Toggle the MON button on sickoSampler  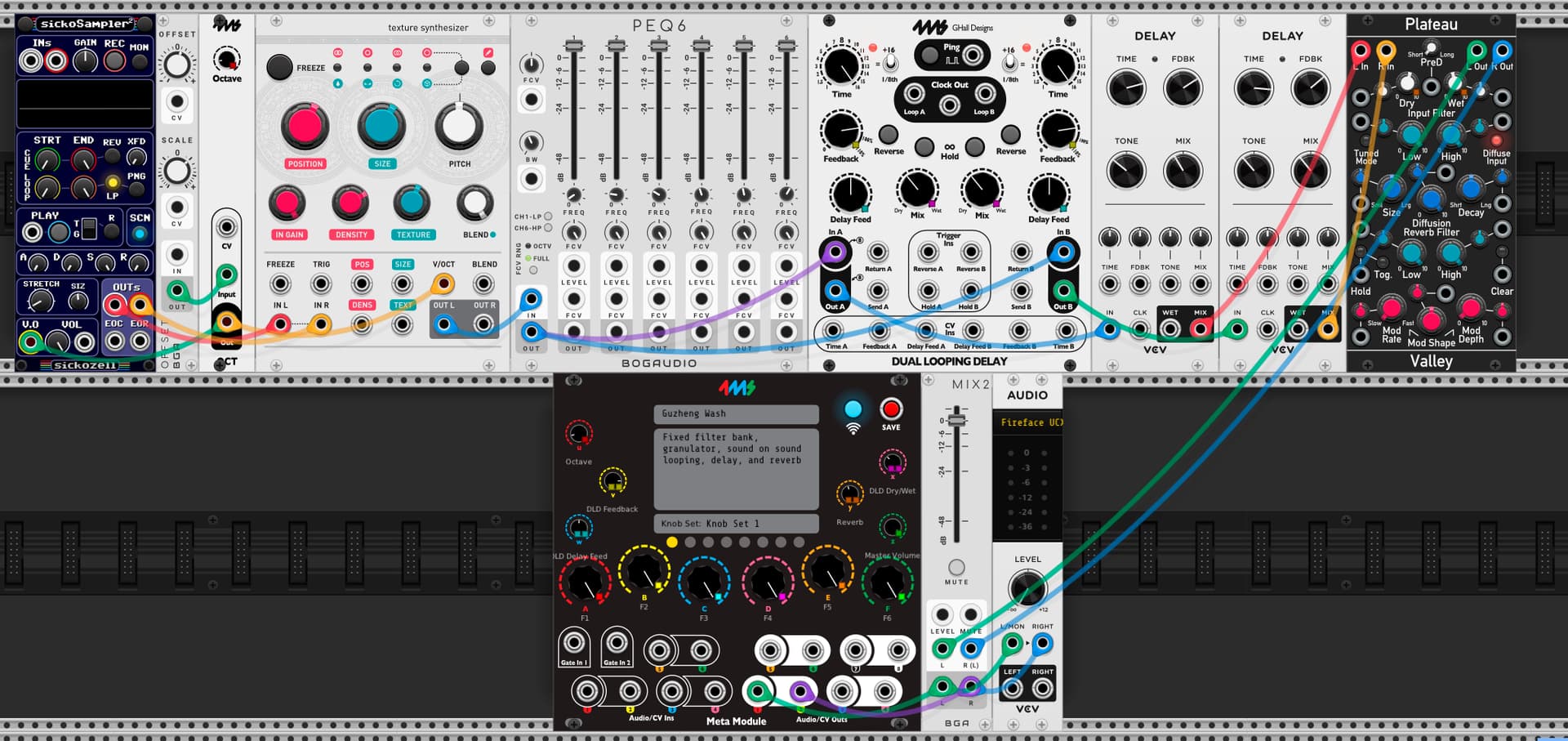click(140, 61)
